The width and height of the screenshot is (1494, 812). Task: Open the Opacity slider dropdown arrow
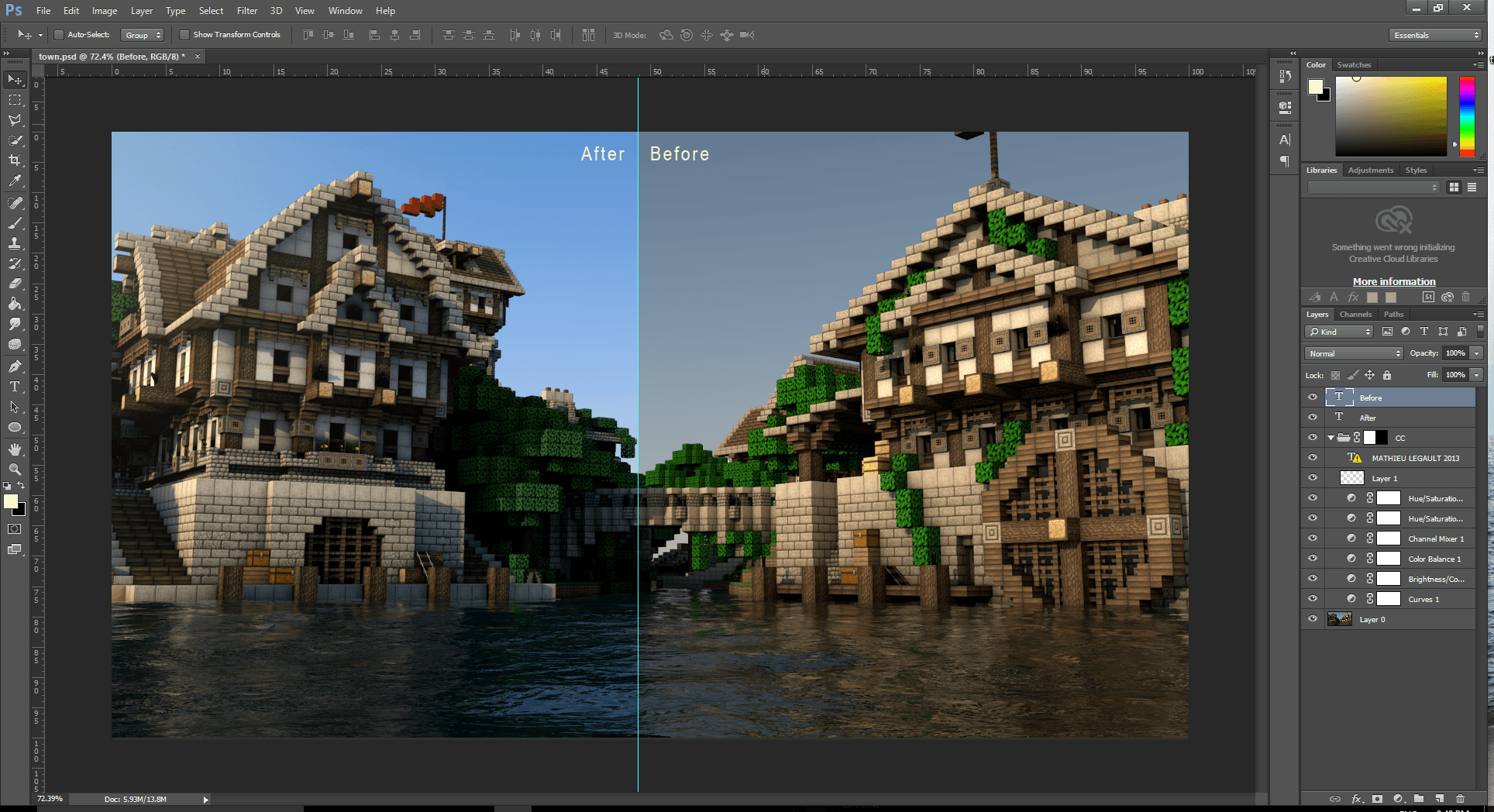pyautogui.click(x=1477, y=353)
